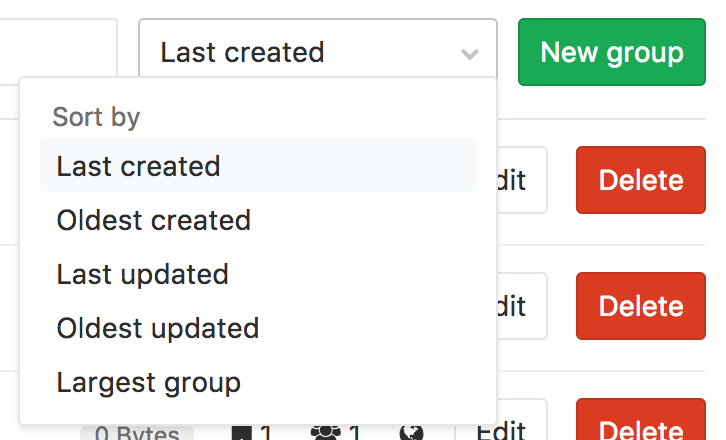Image resolution: width=726 pixels, height=440 pixels.
Task: Click the globe public visibility icon
Action: 411,433
